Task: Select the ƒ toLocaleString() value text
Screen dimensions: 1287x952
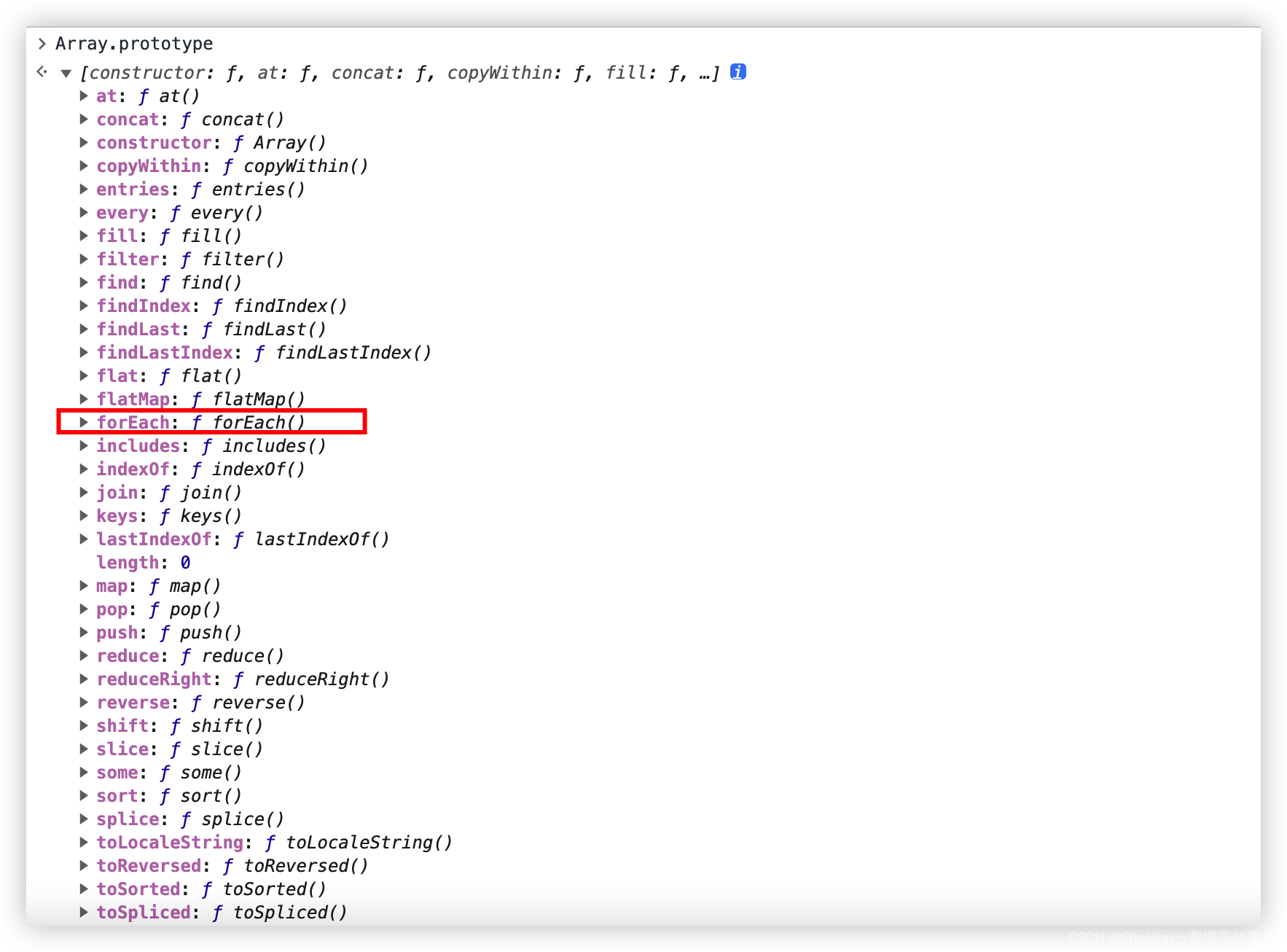Action: click(359, 842)
